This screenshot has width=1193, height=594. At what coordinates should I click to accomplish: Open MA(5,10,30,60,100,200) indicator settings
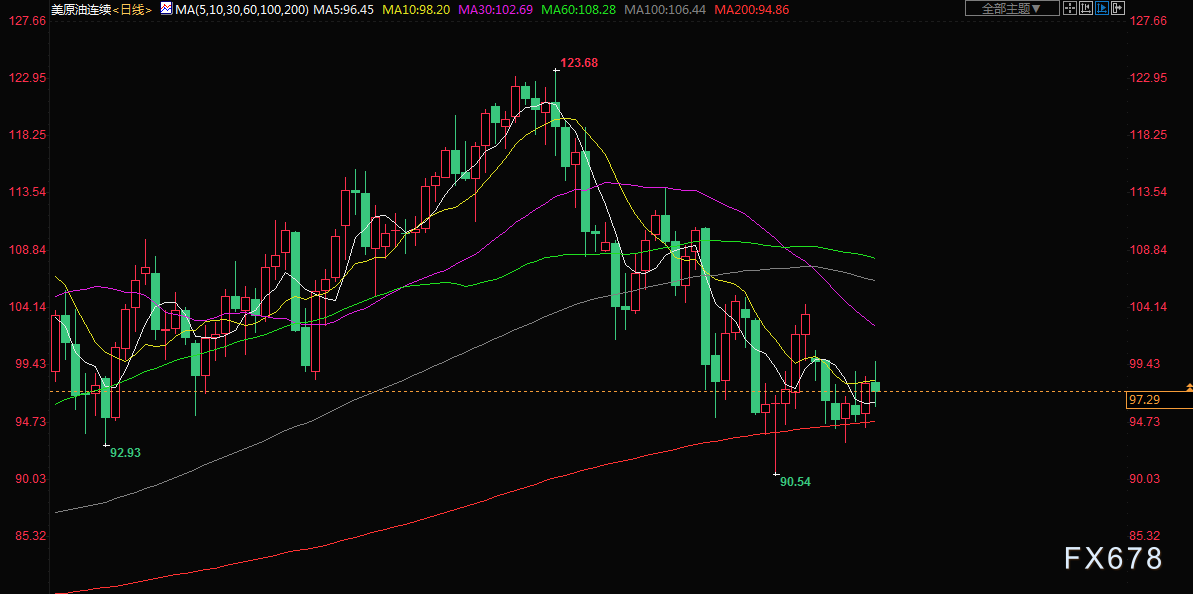click(241, 9)
